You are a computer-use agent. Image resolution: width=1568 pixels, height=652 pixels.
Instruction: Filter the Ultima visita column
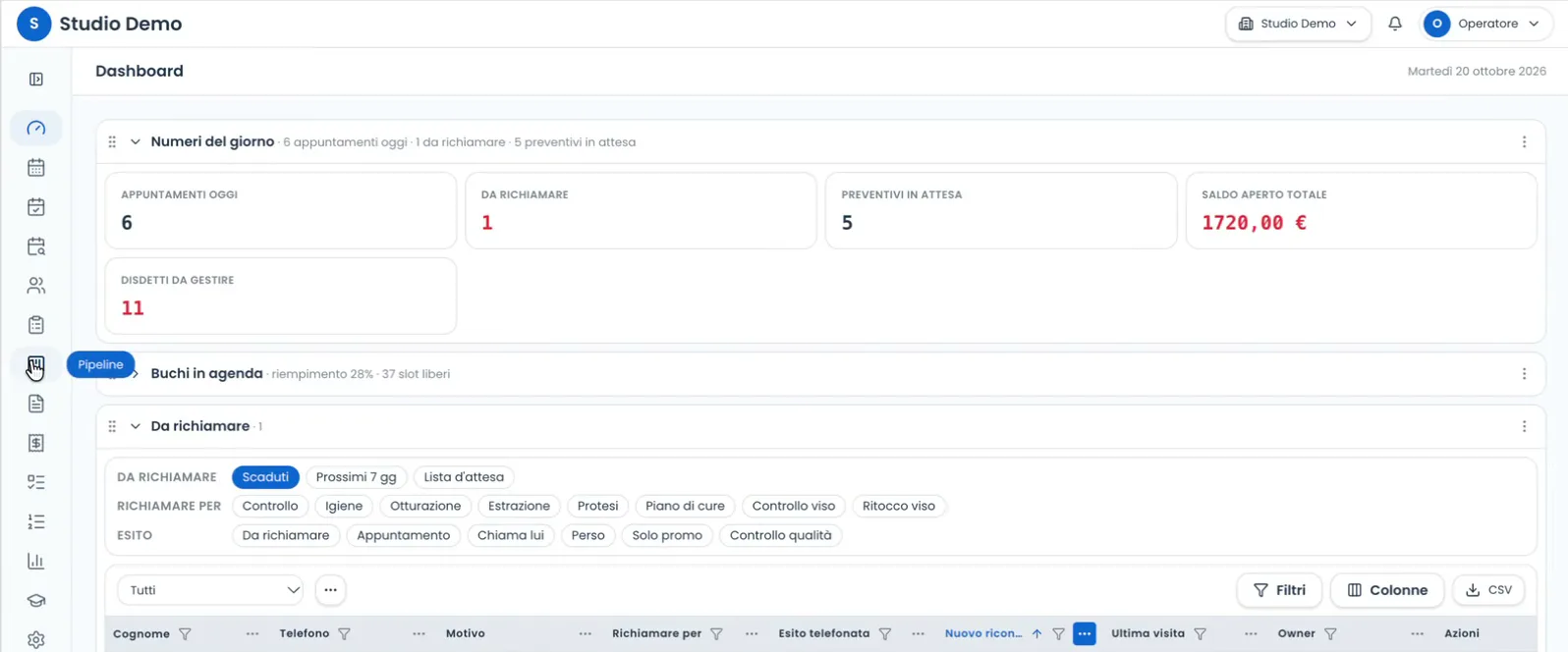(x=1200, y=634)
